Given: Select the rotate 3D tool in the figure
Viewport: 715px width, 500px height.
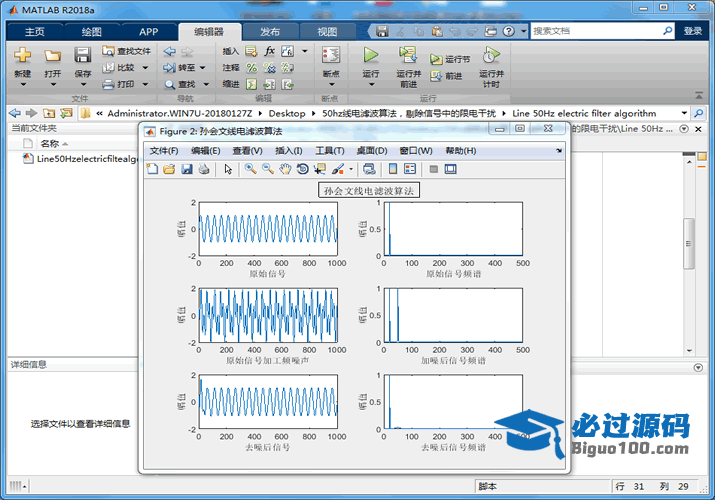Looking at the screenshot, I should pyautogui.click(x=302, y=169).
